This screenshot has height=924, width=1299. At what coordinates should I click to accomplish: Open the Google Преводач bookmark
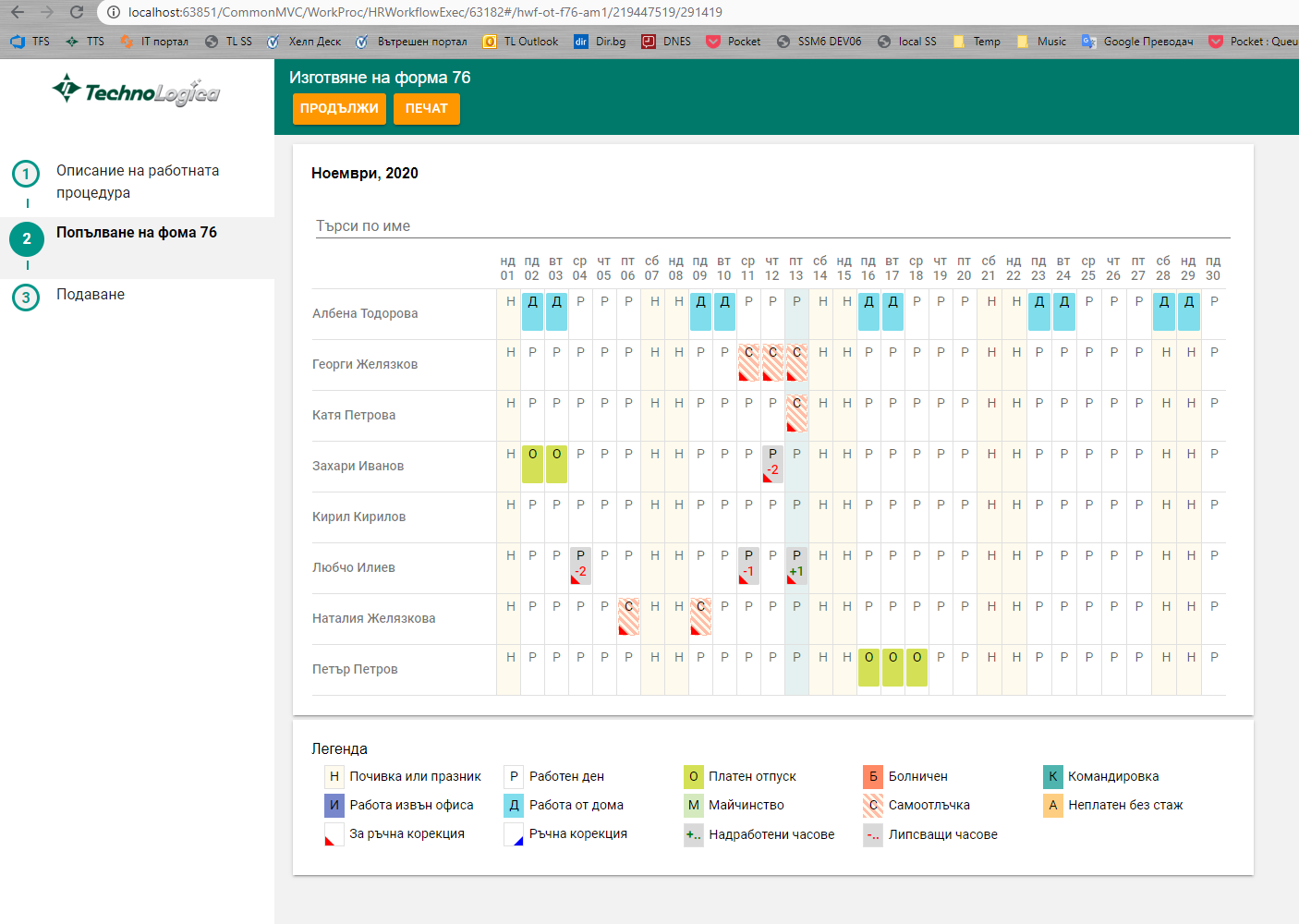tap(1137, 42)
